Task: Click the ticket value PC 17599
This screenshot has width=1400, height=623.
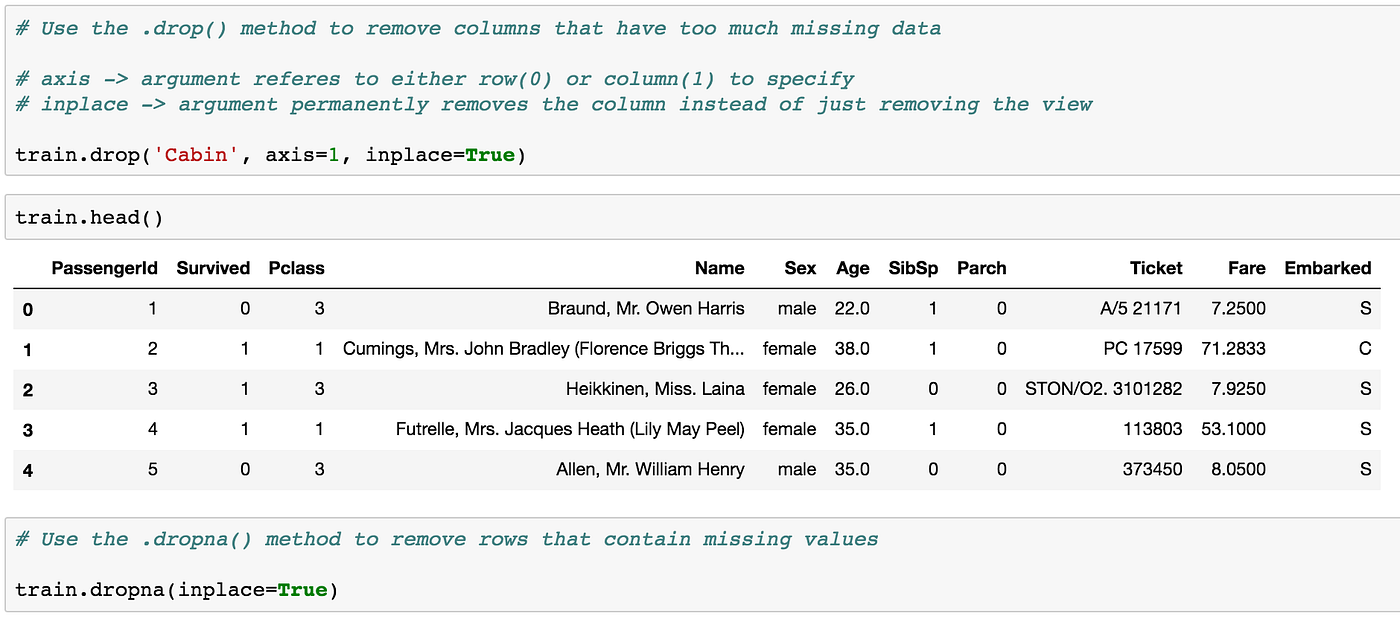Action: click(1143, 348)
